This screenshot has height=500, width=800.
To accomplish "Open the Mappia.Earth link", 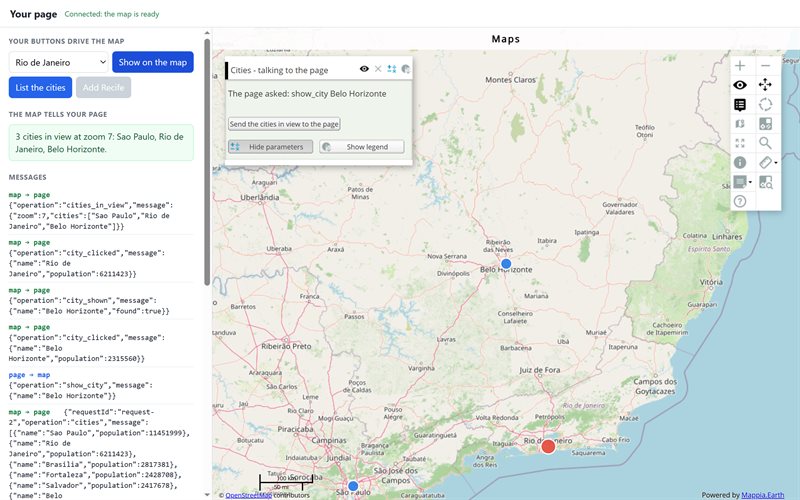I will (762, 495).
